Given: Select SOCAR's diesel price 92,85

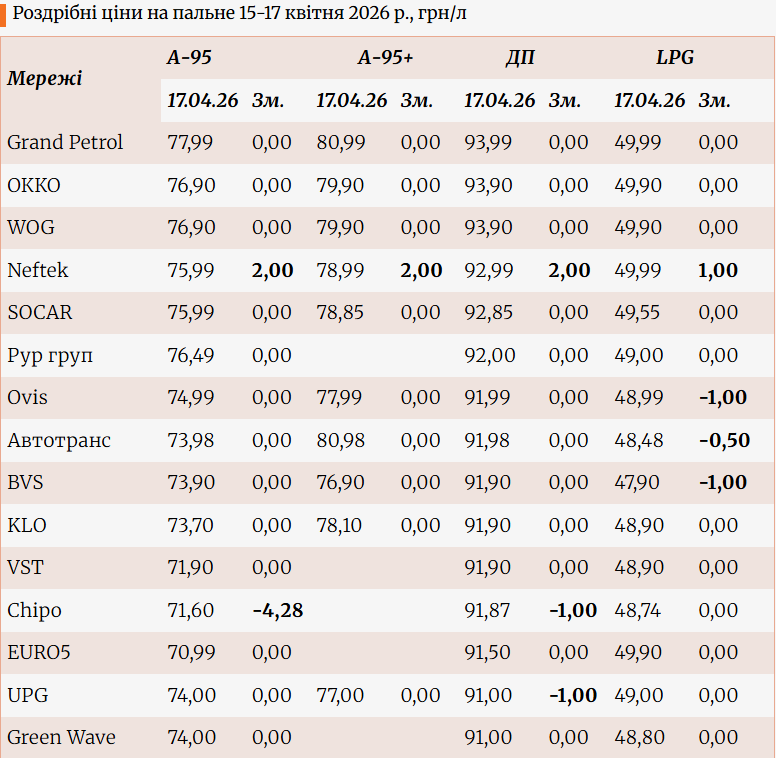Looking at the screenshot, I should (488, 313).
